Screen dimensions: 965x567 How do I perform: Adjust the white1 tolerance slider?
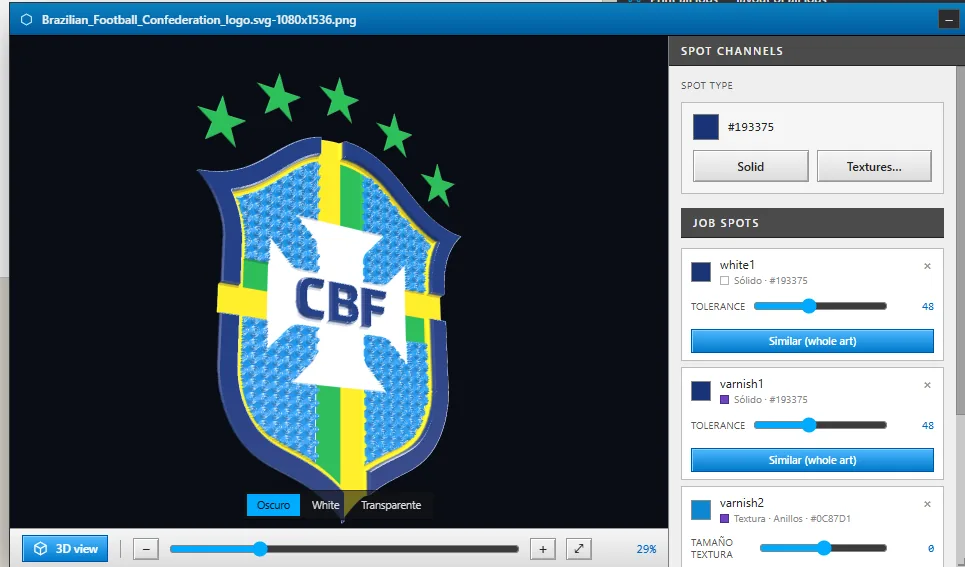820,306
